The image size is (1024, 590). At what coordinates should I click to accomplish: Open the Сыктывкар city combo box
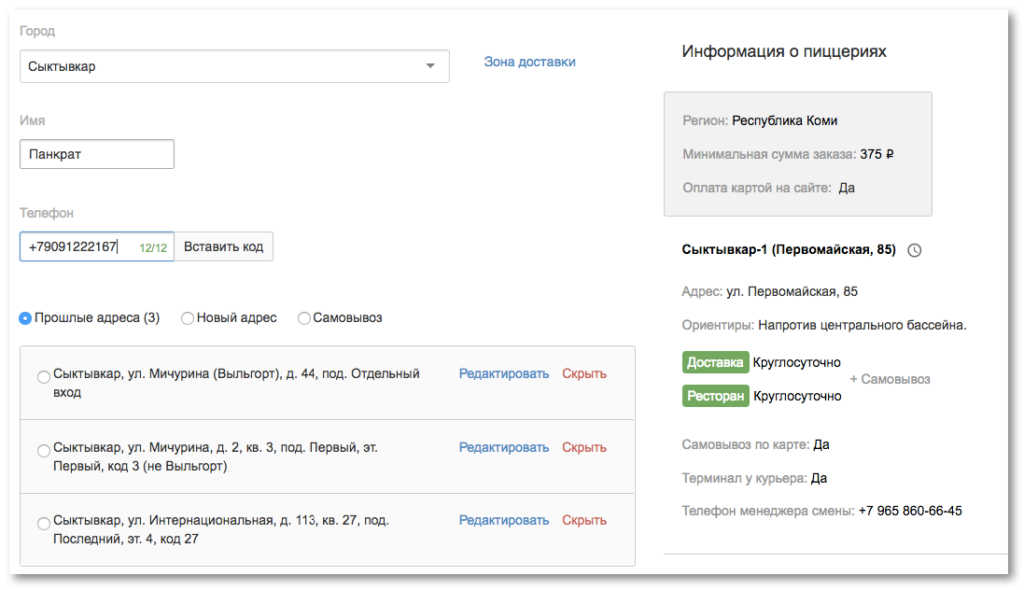click(x=234, y=66)
